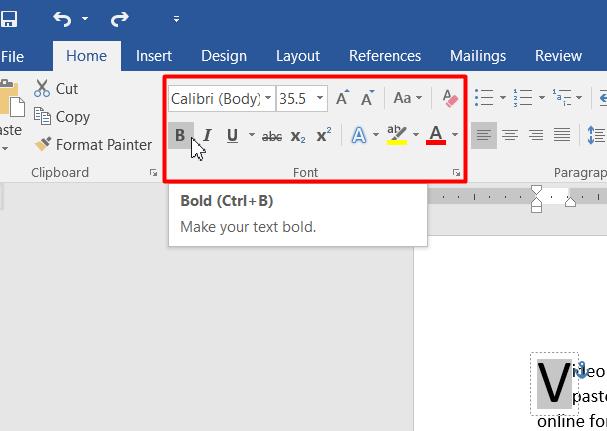Expand Text Effects dropdown arrow
Viewport: 607px width, 431px height.
(x=376, y=135)
